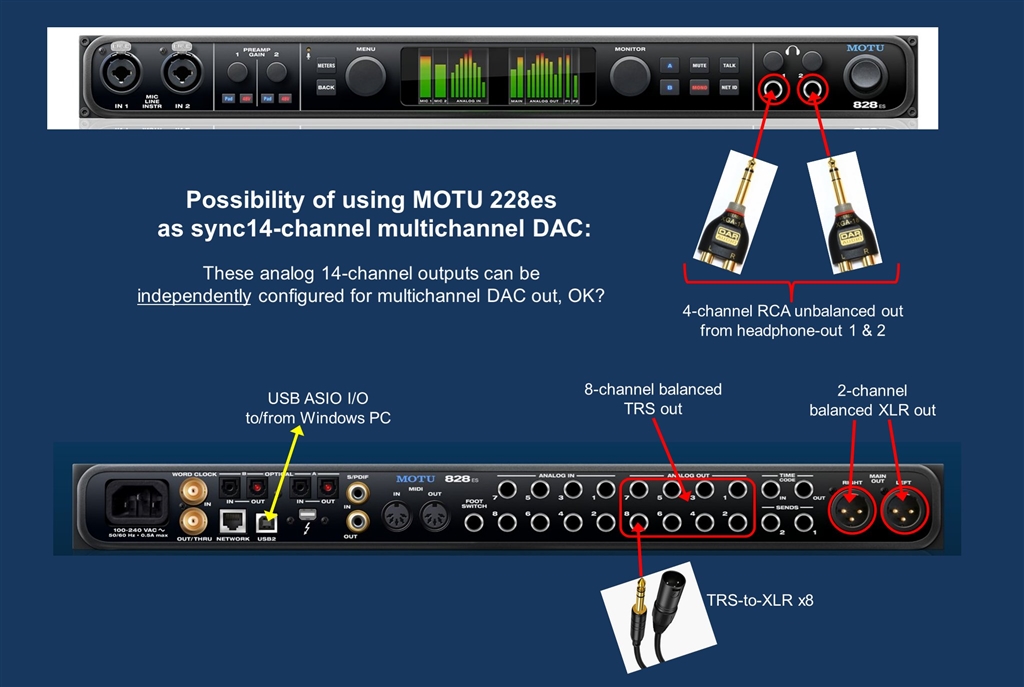Viewport: 1024px width, 687px height.
Task: Click headphone output 1 circled jack
Action: click(773, 88)
